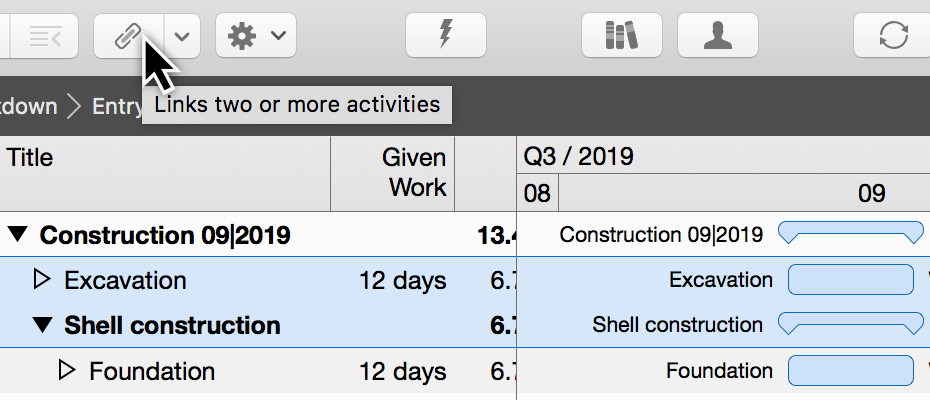
Task: Click the person resources icon
Action: click(717, 36)
